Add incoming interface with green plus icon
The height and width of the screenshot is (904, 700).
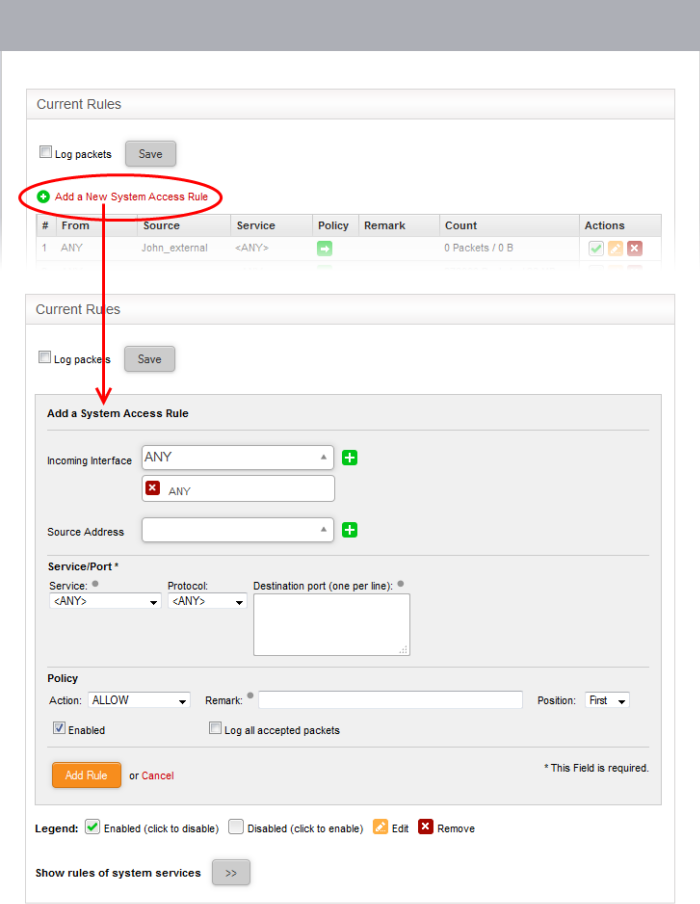coord(349,458)
